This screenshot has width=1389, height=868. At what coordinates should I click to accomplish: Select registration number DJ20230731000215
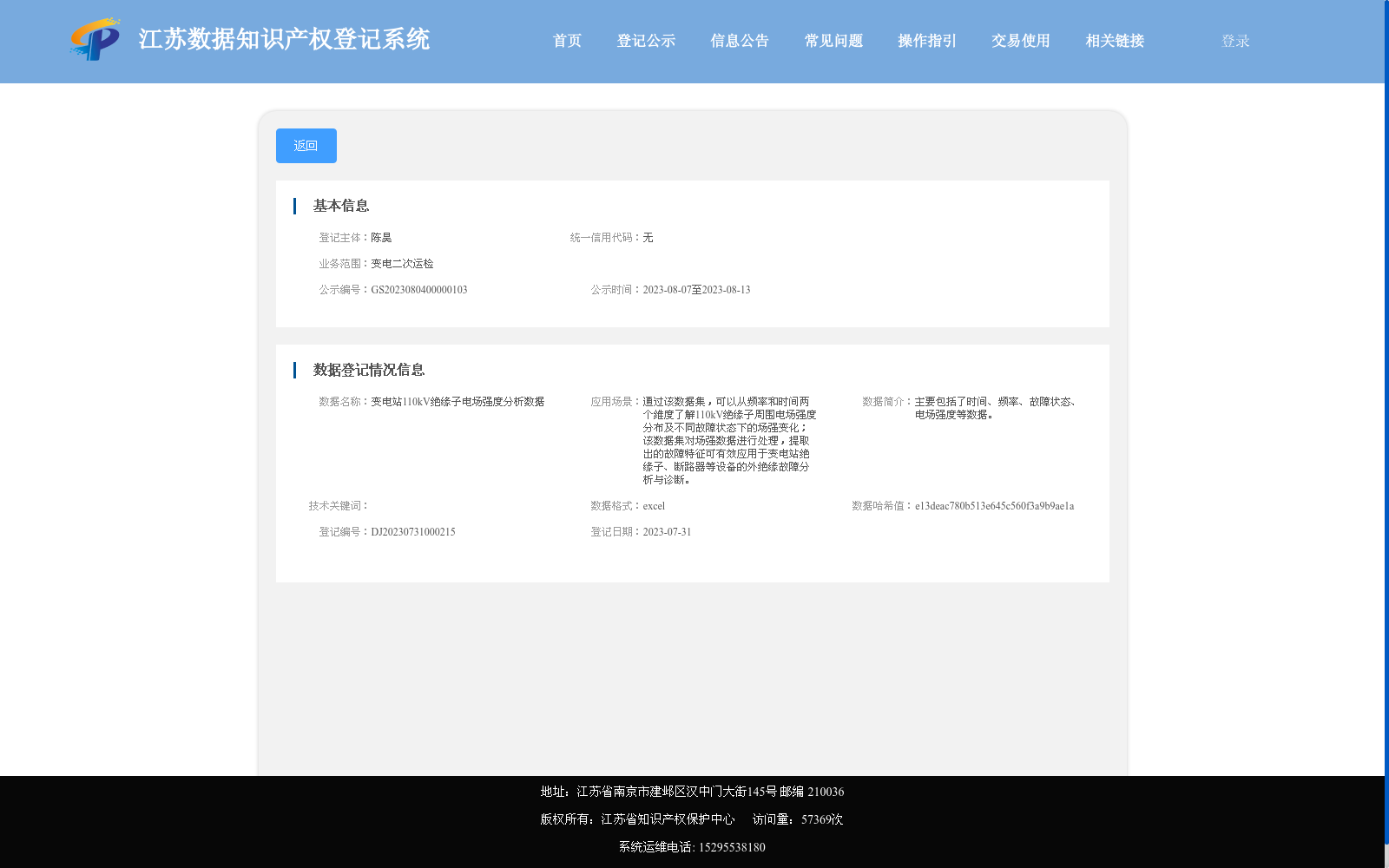pos(413,532)
